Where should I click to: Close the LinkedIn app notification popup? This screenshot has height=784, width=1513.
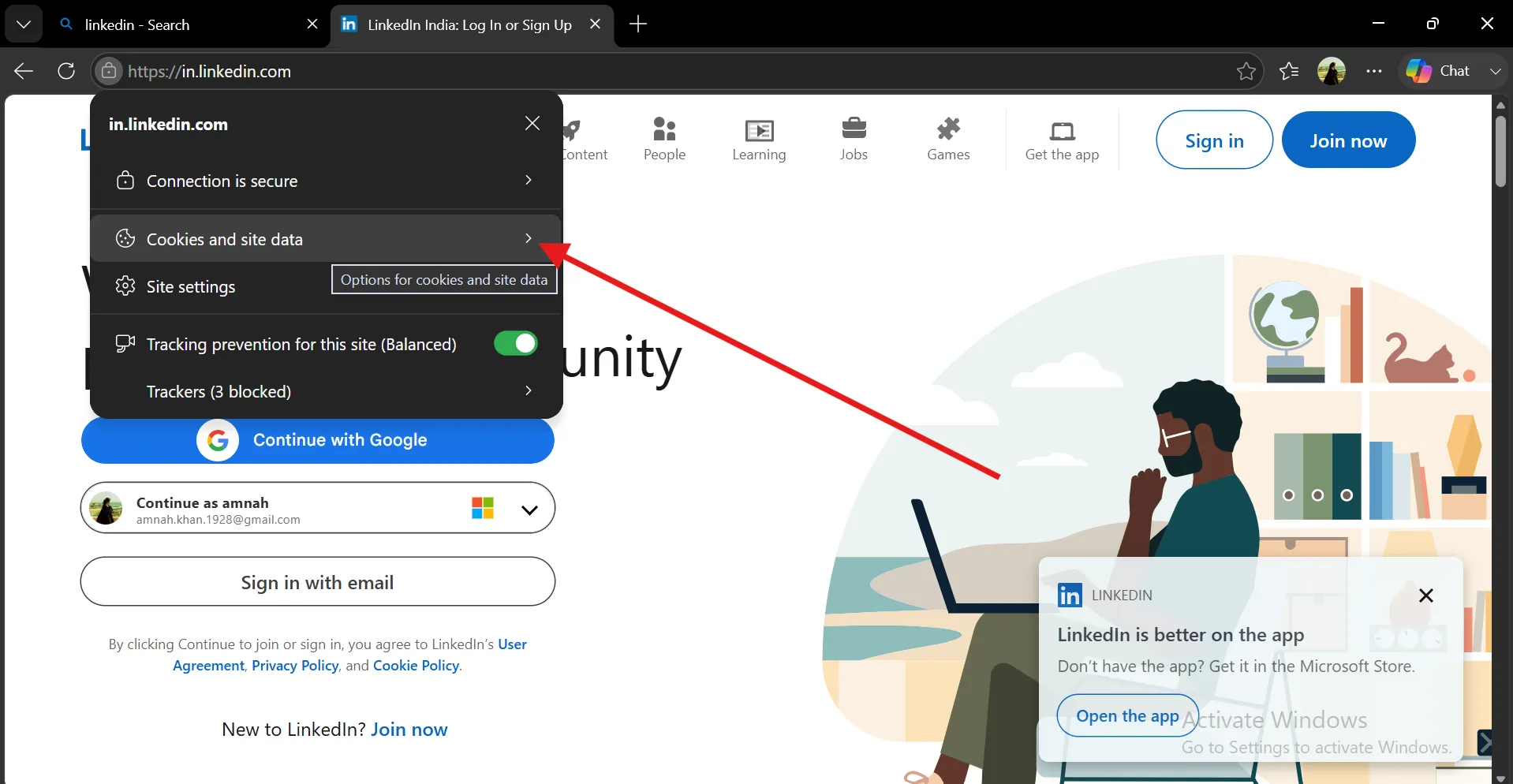coord(1426,595)
